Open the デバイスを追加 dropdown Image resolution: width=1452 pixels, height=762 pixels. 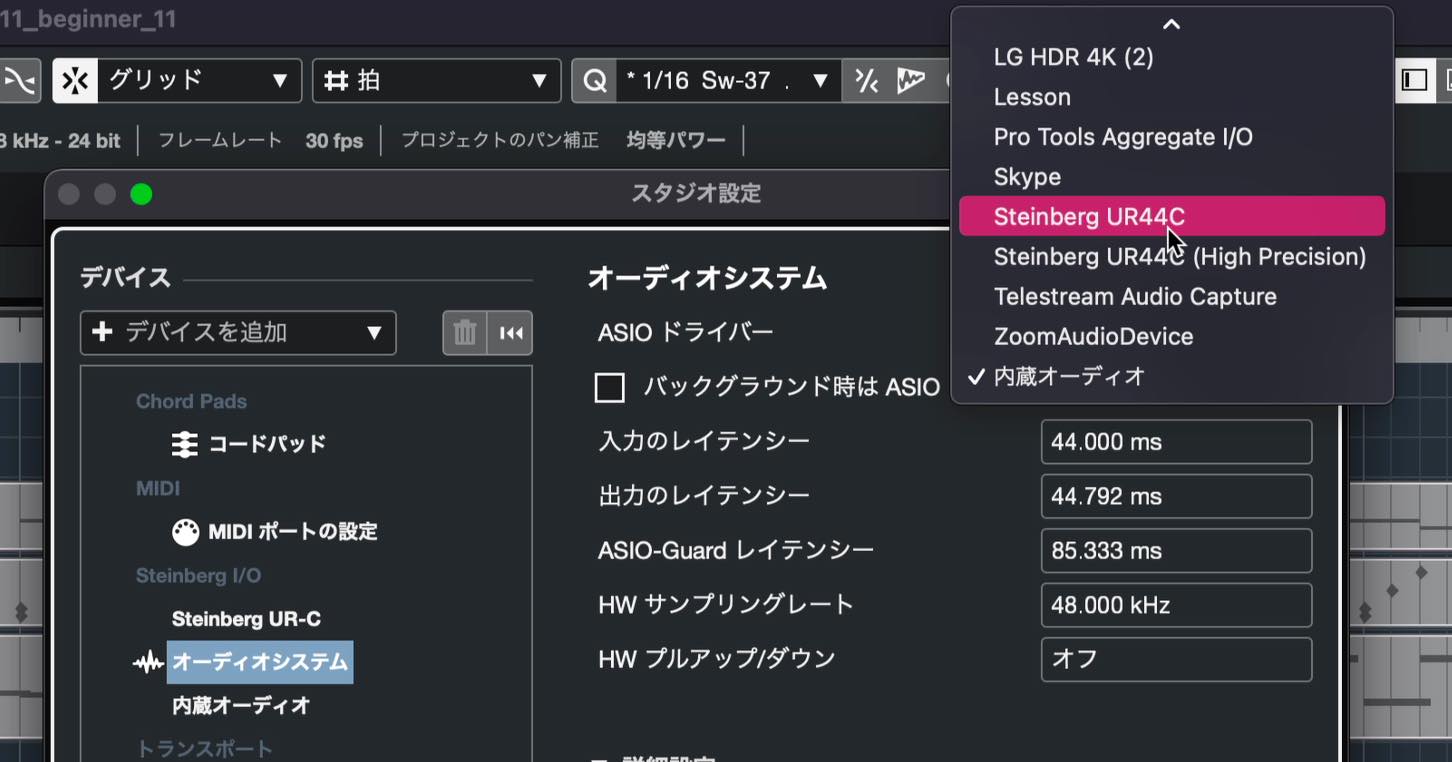pos(238,333)
